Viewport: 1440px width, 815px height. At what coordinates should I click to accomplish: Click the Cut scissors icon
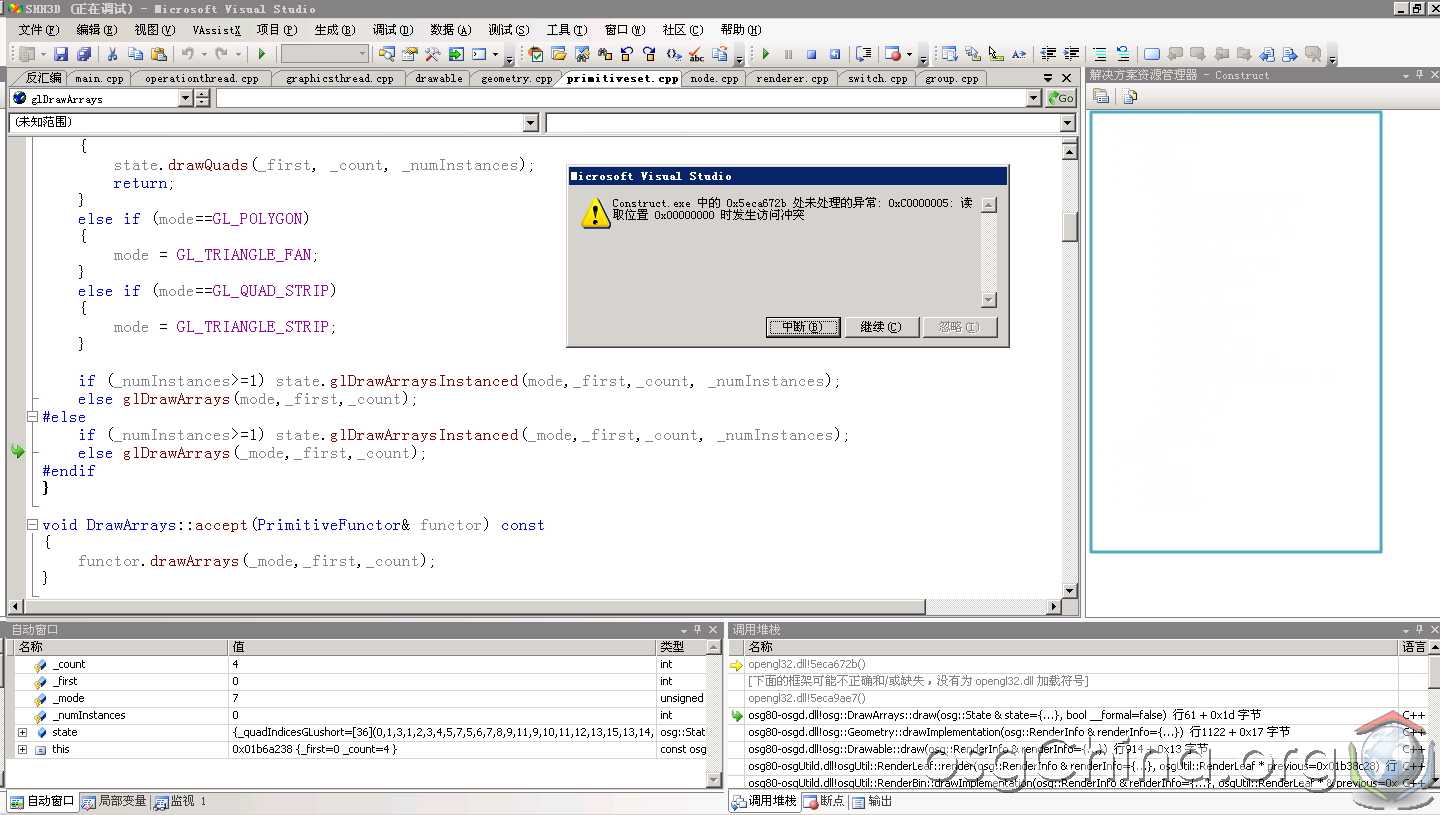tap(112, 54)
